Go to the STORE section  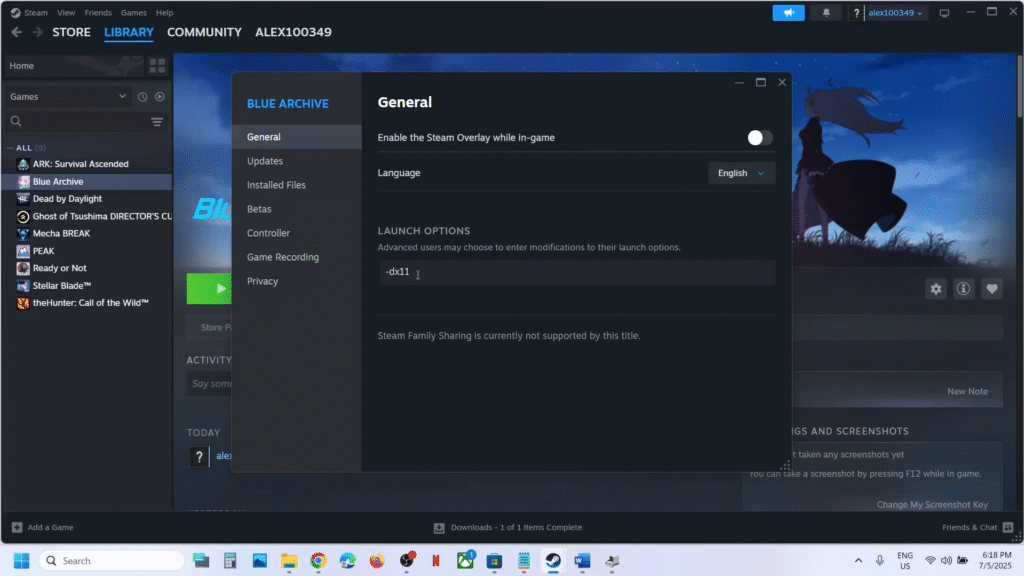(71, 32)
